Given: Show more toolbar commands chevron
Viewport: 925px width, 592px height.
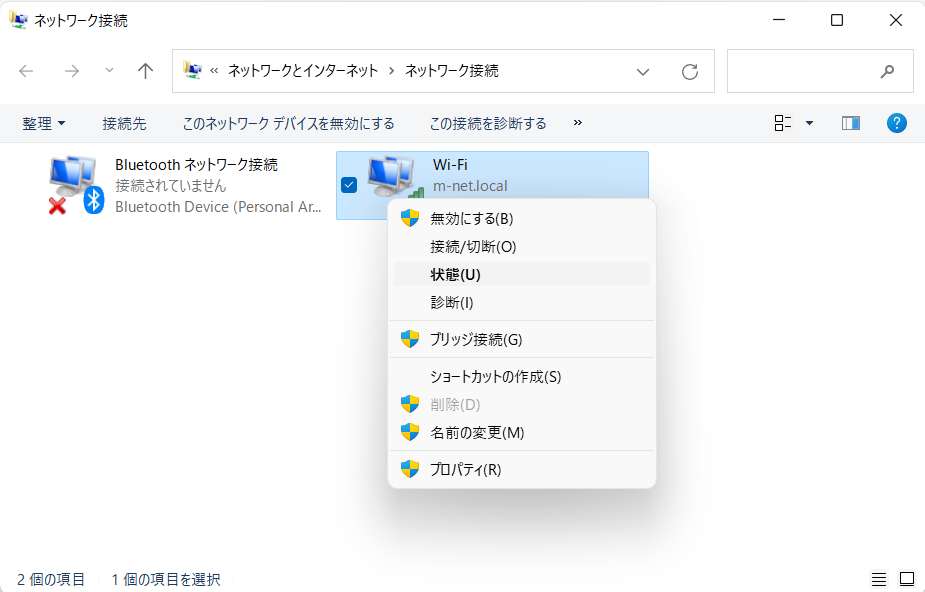Looking at the screenshot, I should tap(578, 123).
